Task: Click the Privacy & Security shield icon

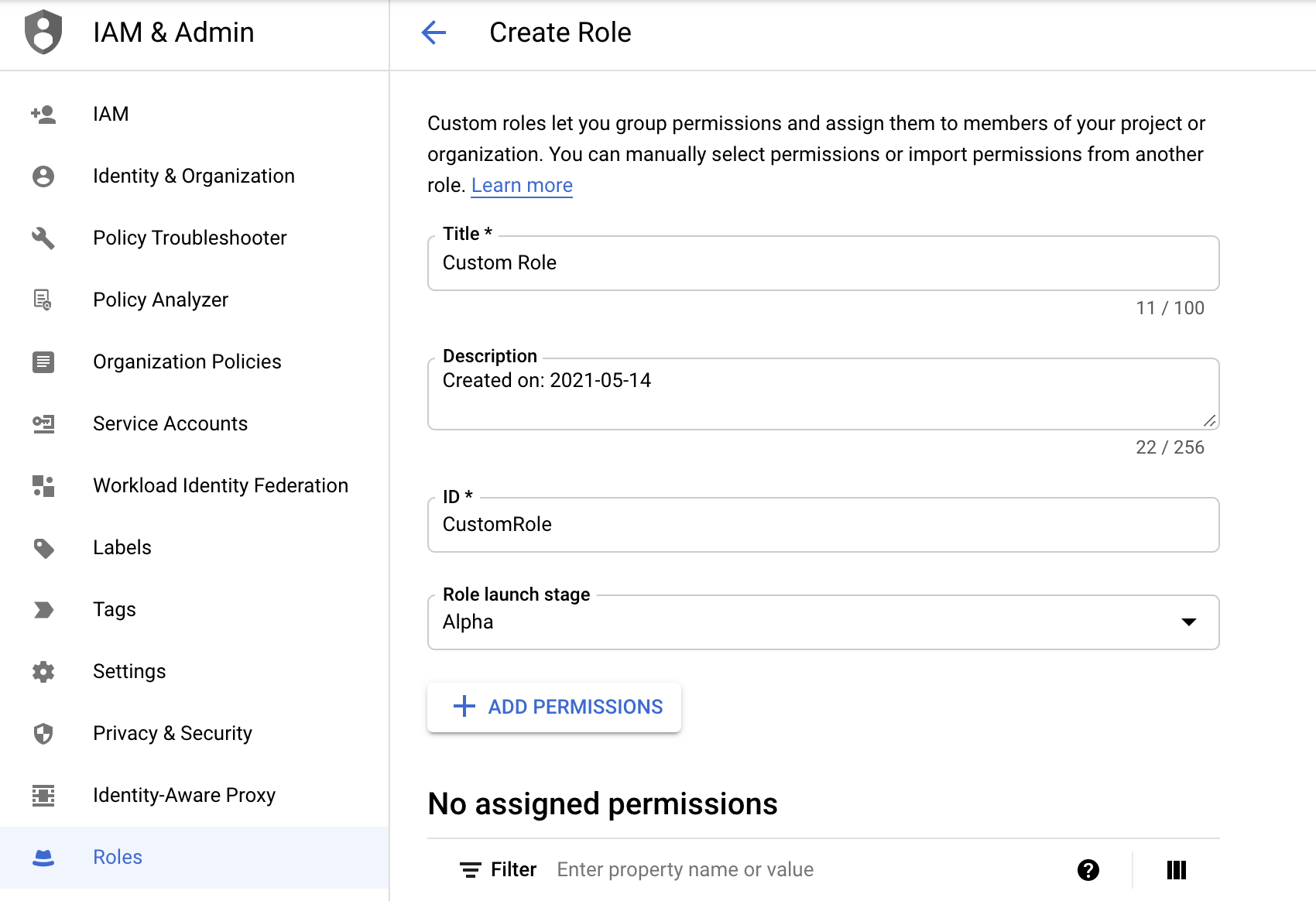Action: [x=43, y=733]
